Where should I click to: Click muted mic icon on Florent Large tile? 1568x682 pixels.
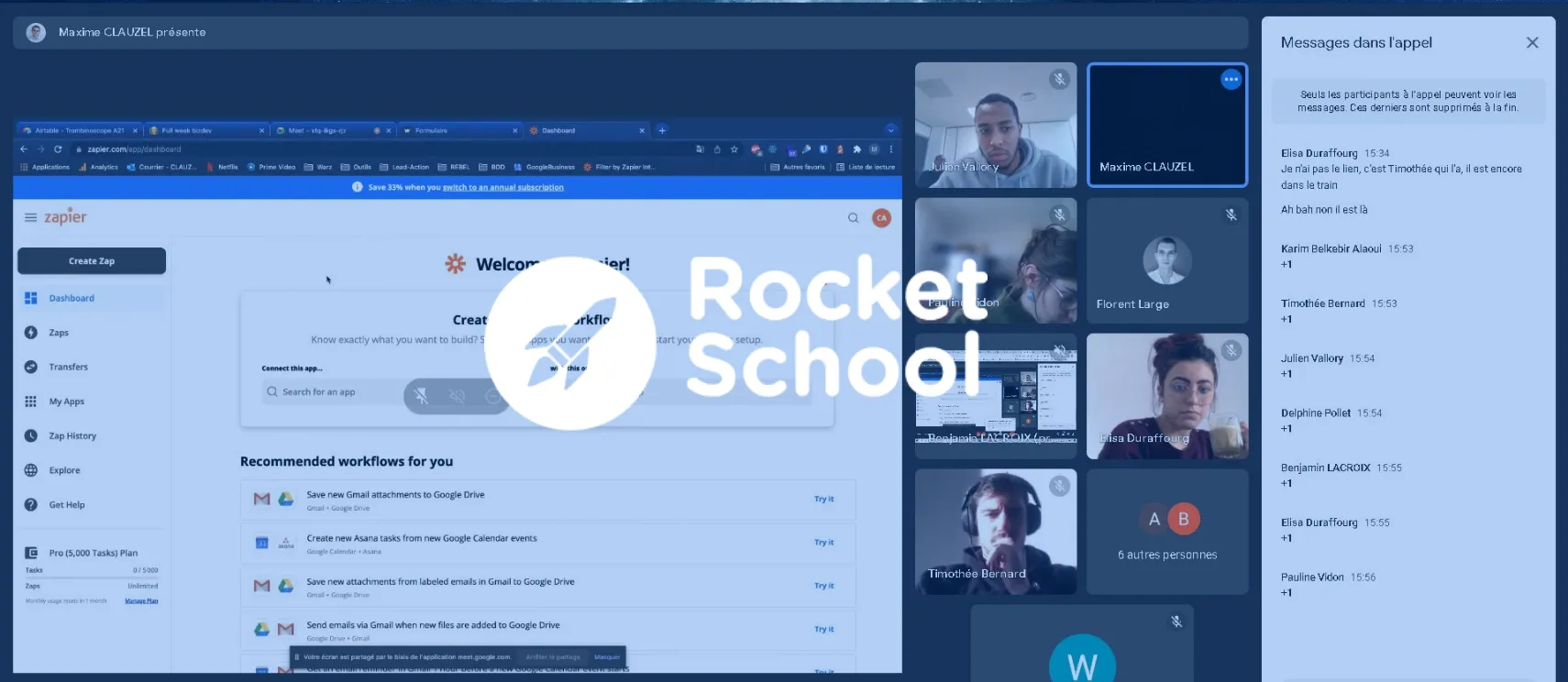pos(1231,214)
